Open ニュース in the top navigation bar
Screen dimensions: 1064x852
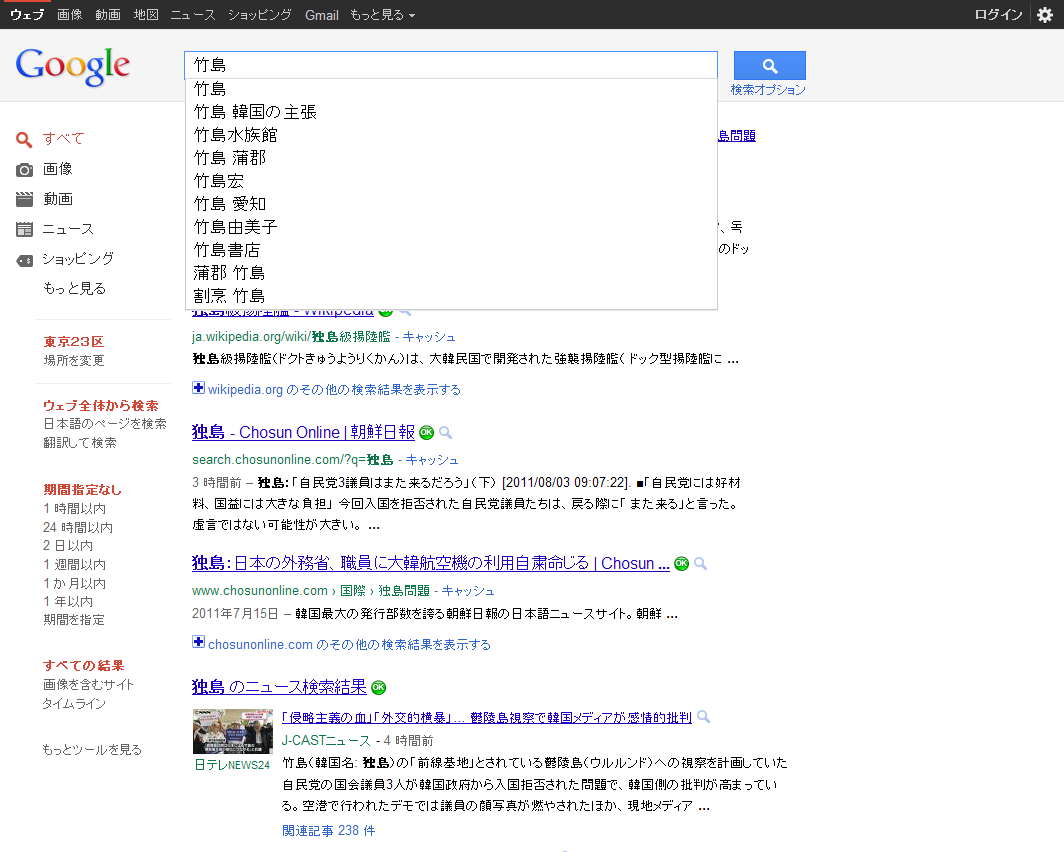coord(193,15)
